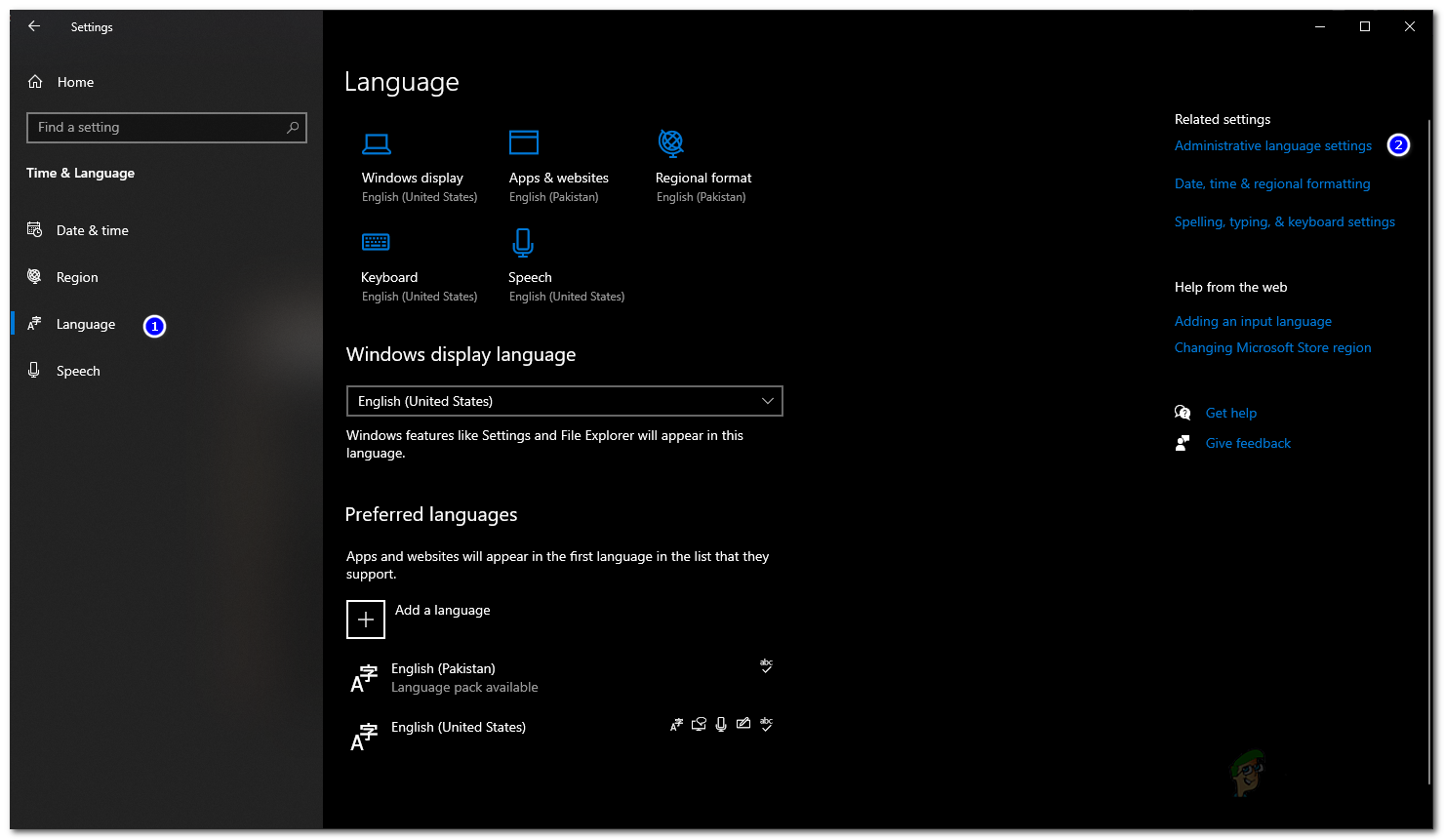Click the back arrow in Settings
The image size is (1444, 840).
pos(34,26)
